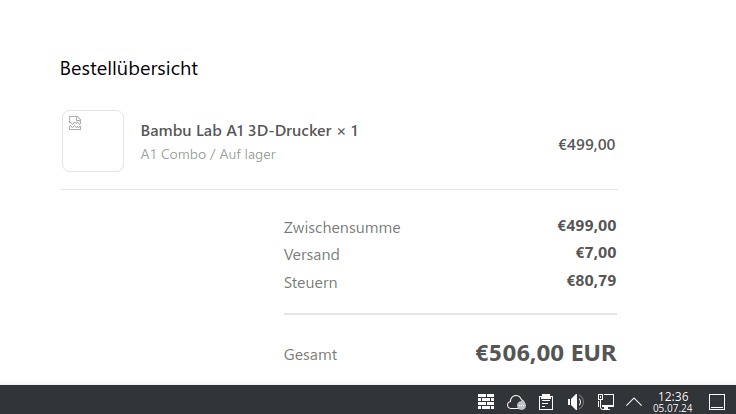The width and height of the screenshot is (736, 414).
Task: Open the firewall tray icon
Action: click(486, 401)
